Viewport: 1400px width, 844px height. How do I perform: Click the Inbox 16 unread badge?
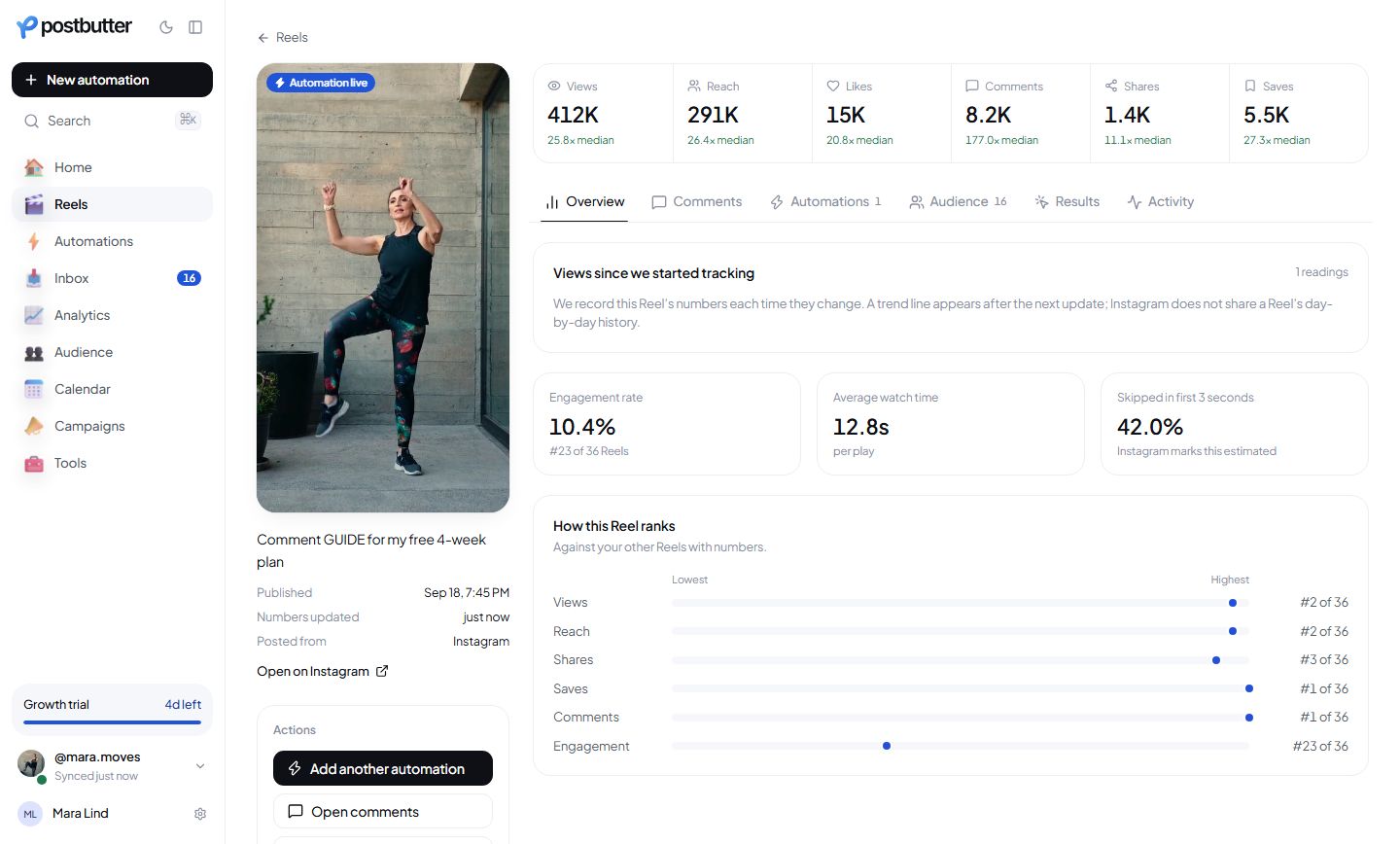click(x=189, y=278)
